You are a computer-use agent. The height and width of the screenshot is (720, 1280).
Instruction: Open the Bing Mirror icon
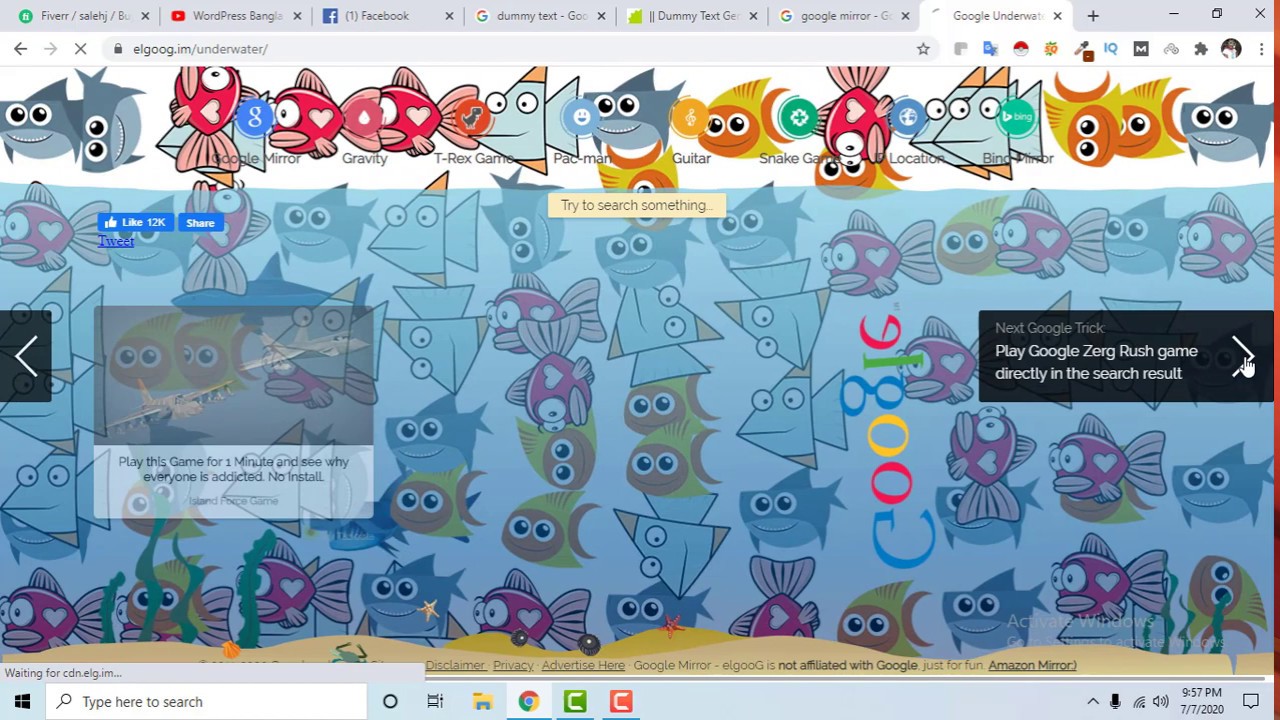(x=1017, y=118)
